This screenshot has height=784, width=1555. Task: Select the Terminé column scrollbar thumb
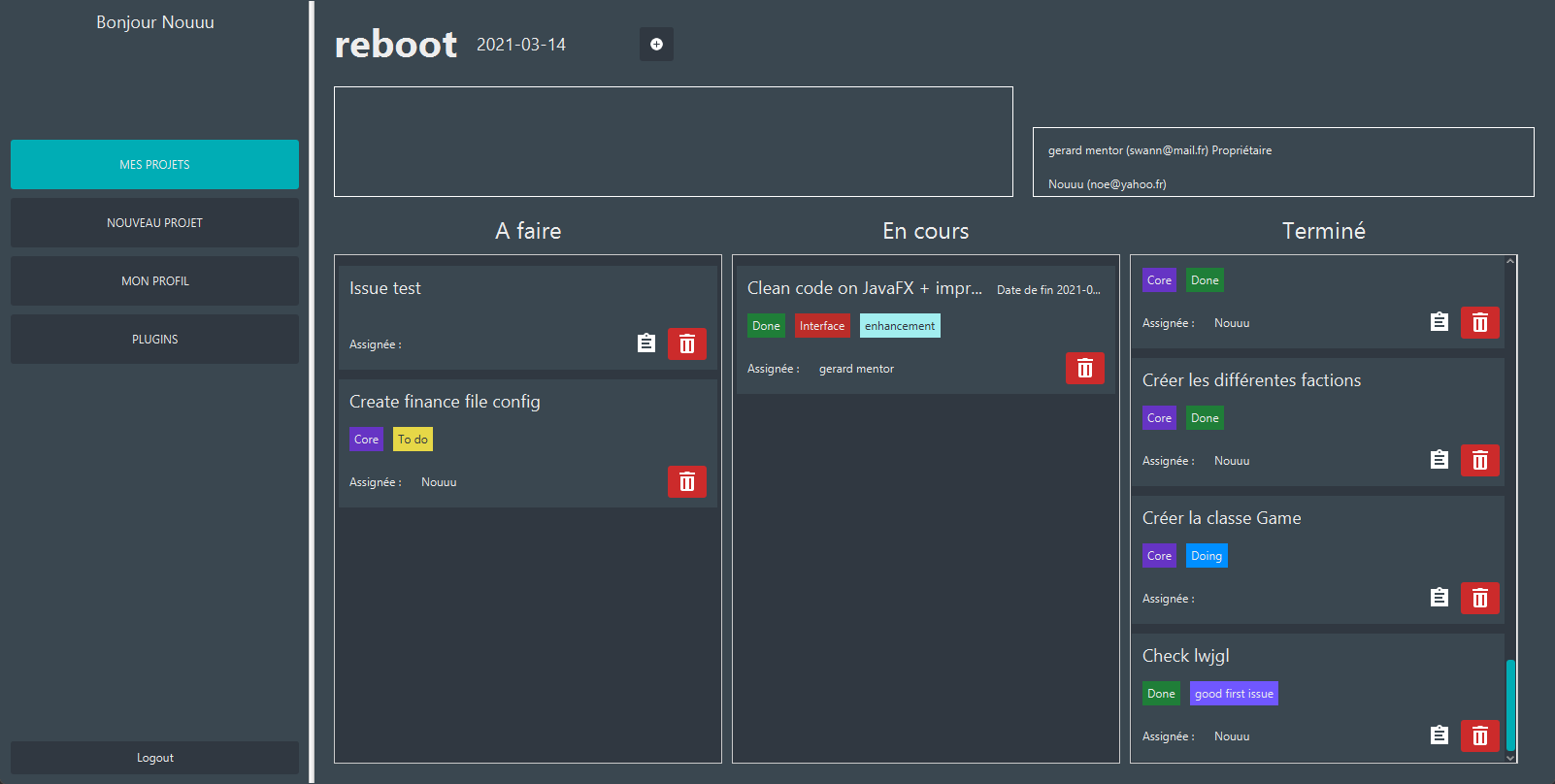pos(1510,705)
